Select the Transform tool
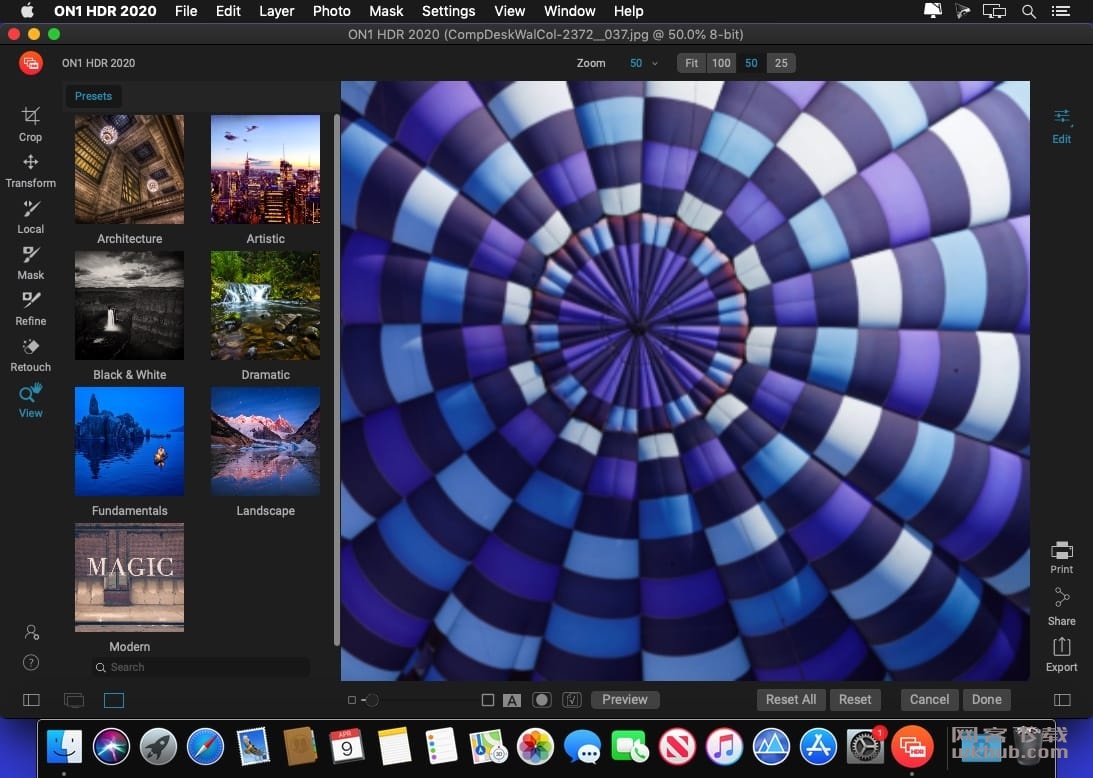1093x778 pixels. click(30, 171)
